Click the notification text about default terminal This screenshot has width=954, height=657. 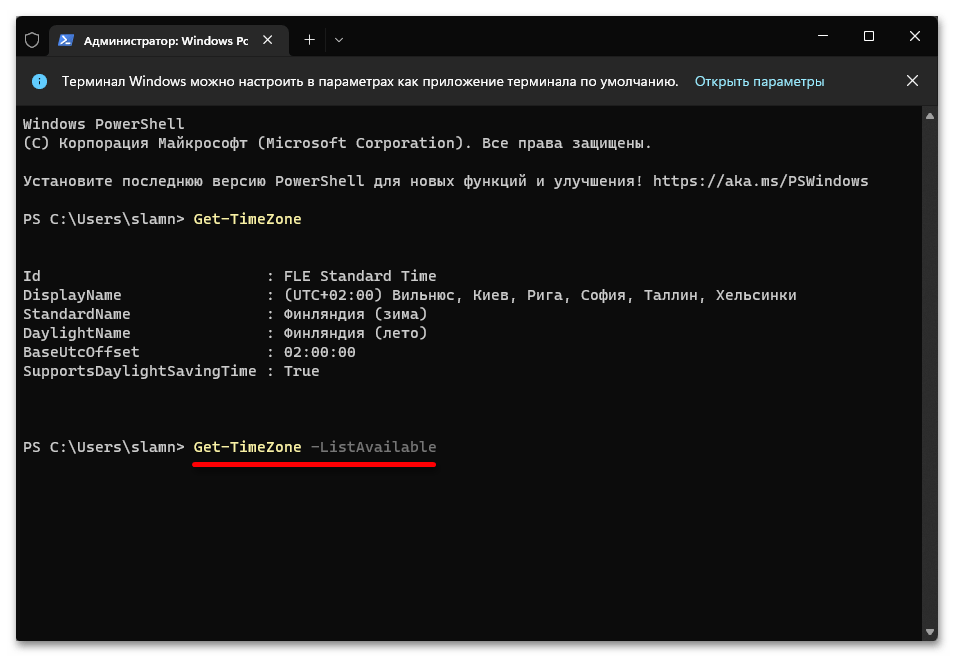pos(370,82)
